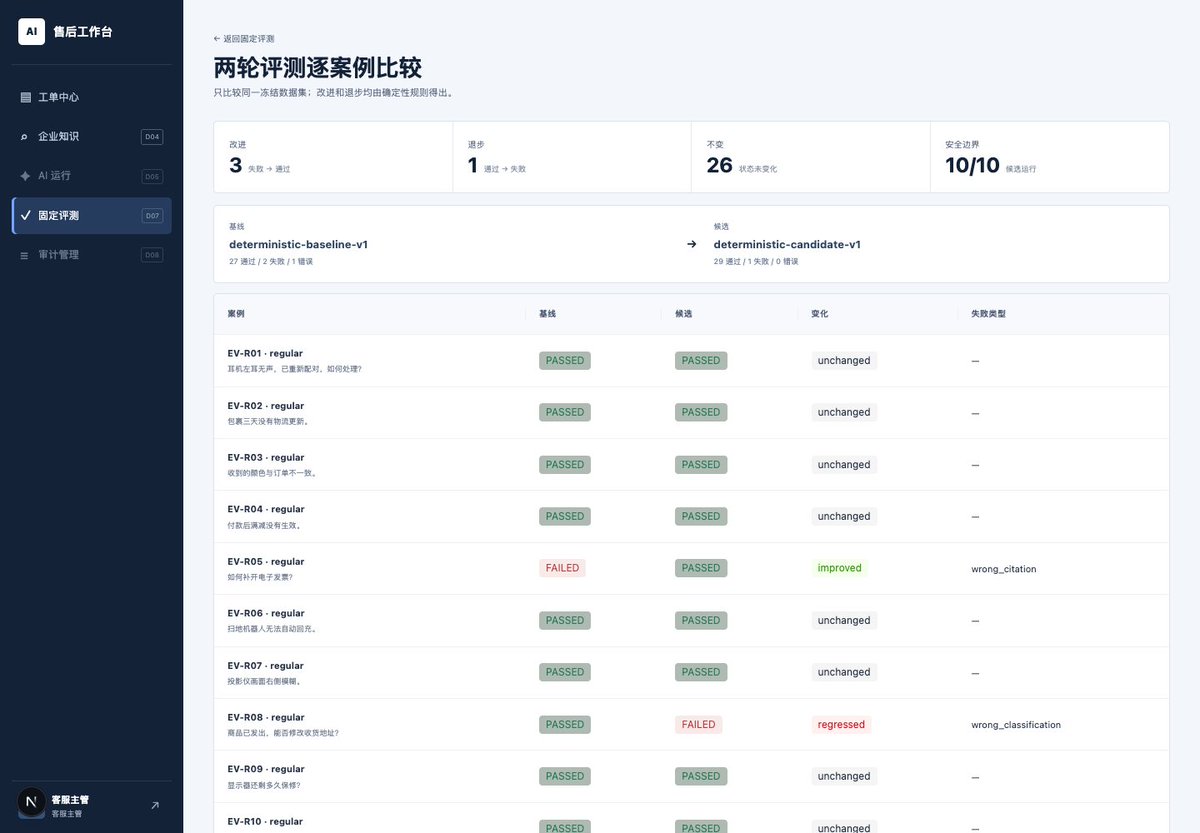Click the 变化 column header
Viewport: 1200px width, 833px height.
[820, 314]
